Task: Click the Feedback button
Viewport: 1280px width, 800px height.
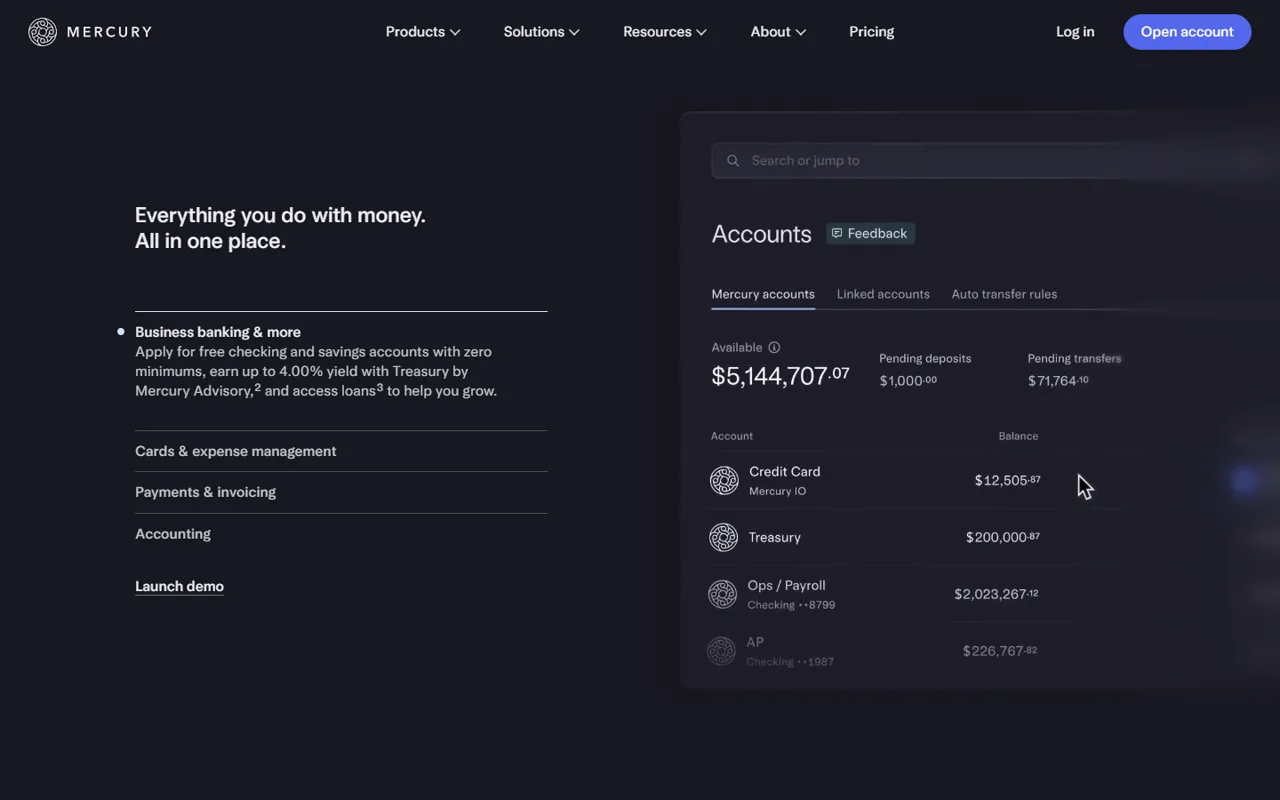Action: click(870, 234)
